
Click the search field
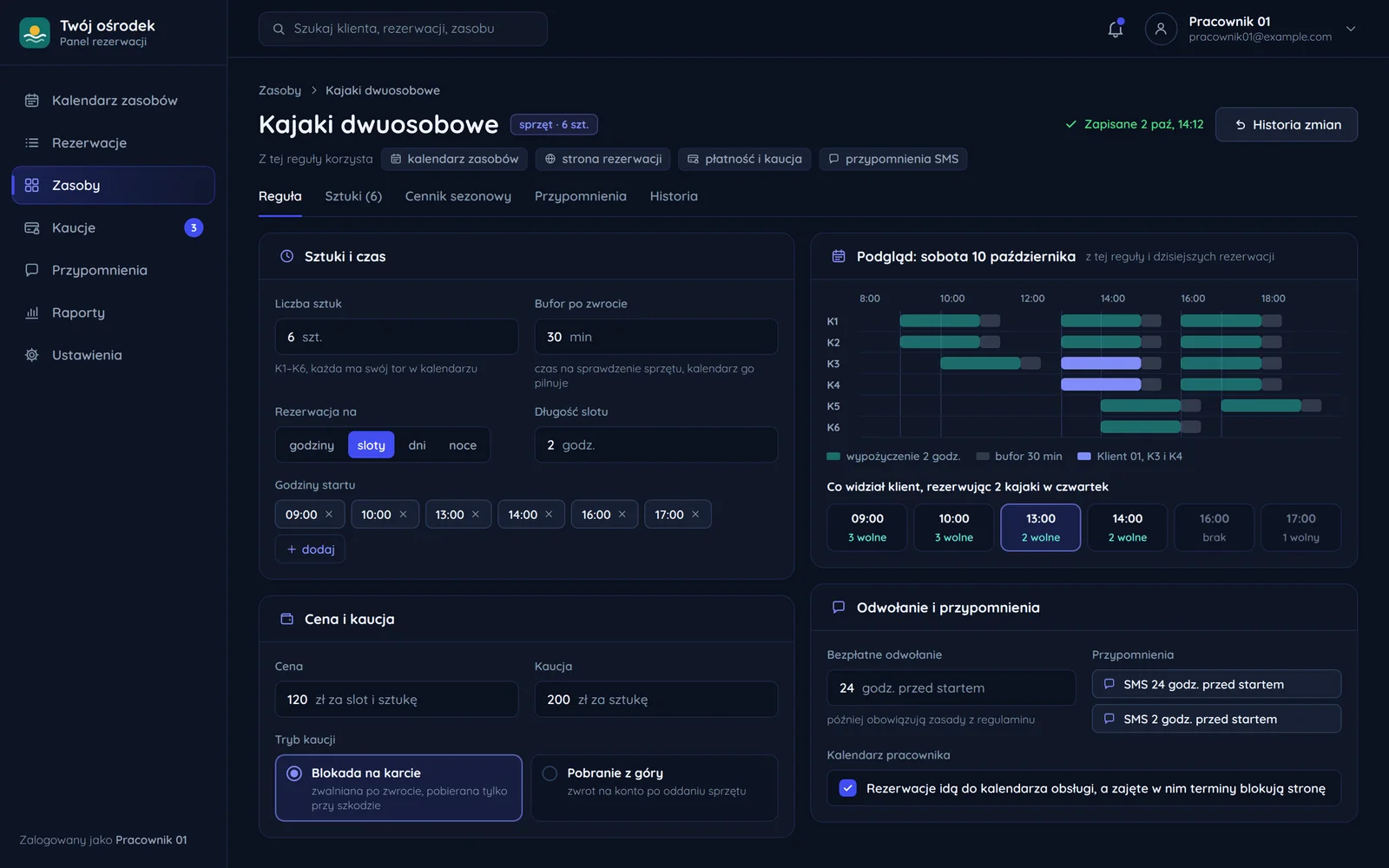click(403, 29)
